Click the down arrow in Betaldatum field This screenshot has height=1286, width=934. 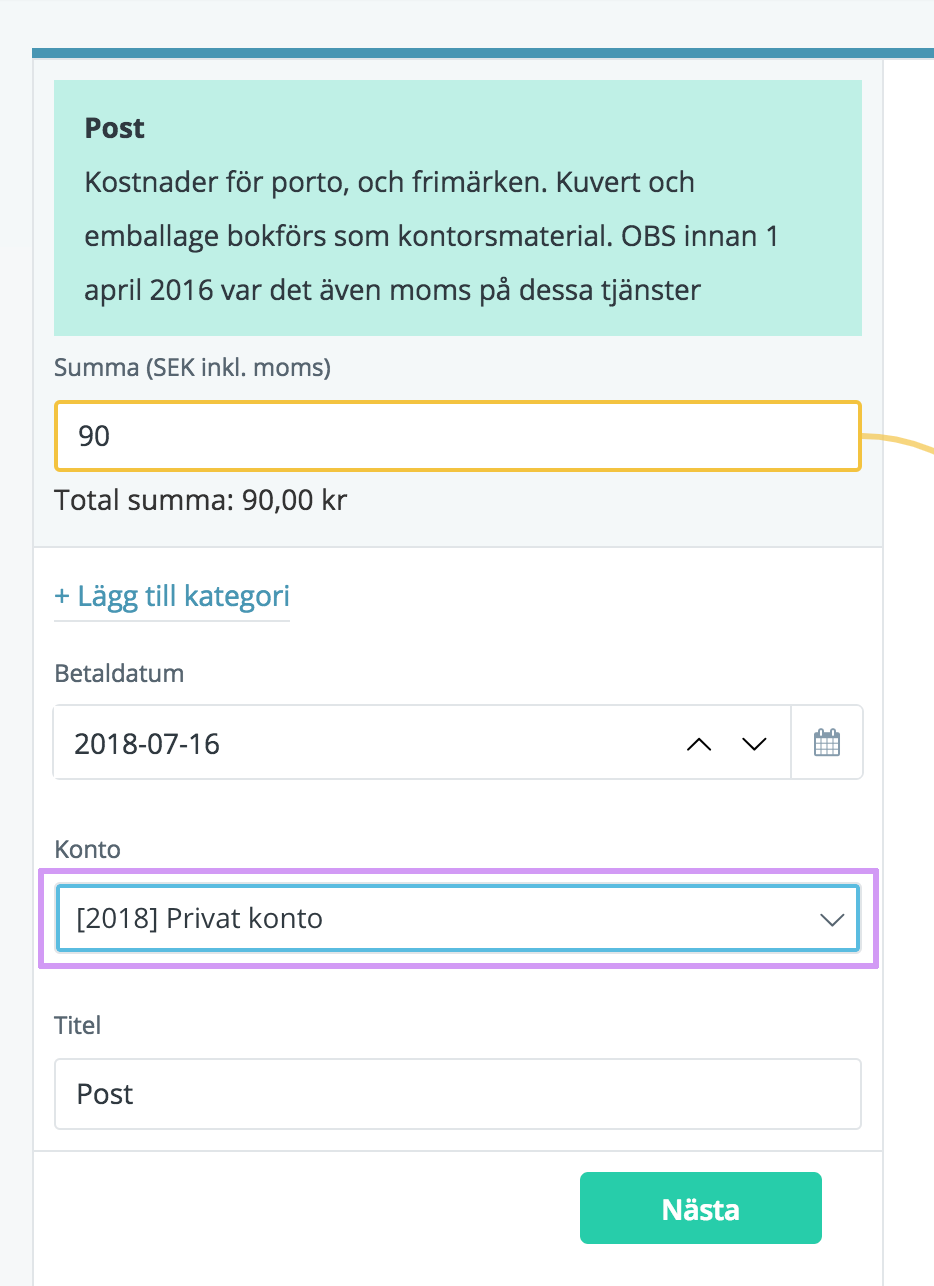coord(753,743)
